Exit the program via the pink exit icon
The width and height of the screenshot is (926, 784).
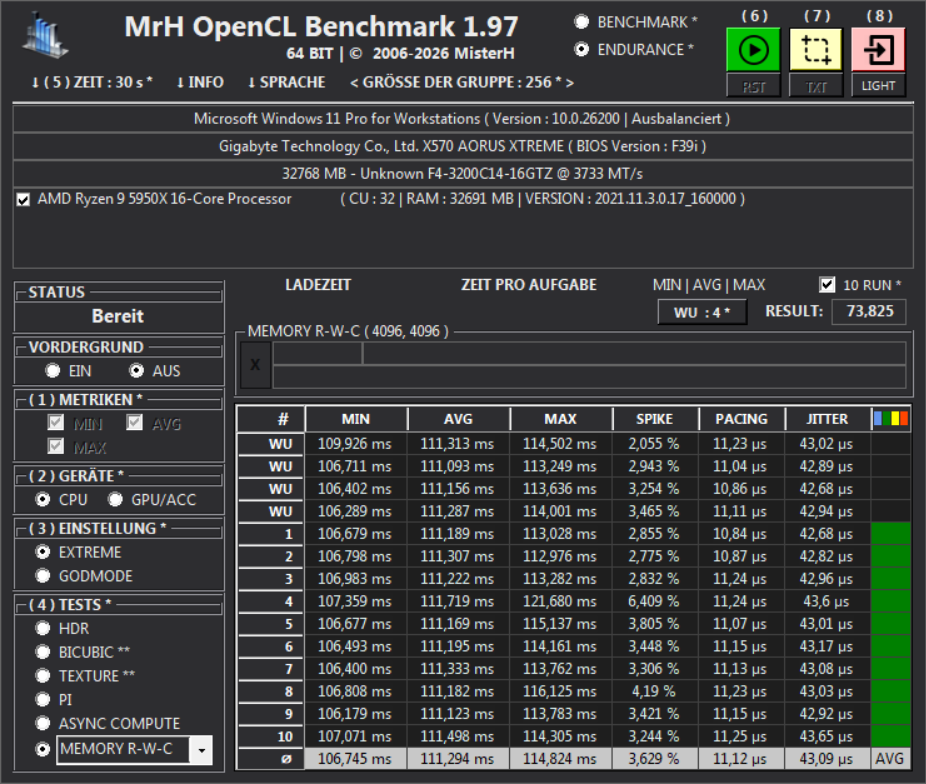pyautogui.click(x=878, y=50)
